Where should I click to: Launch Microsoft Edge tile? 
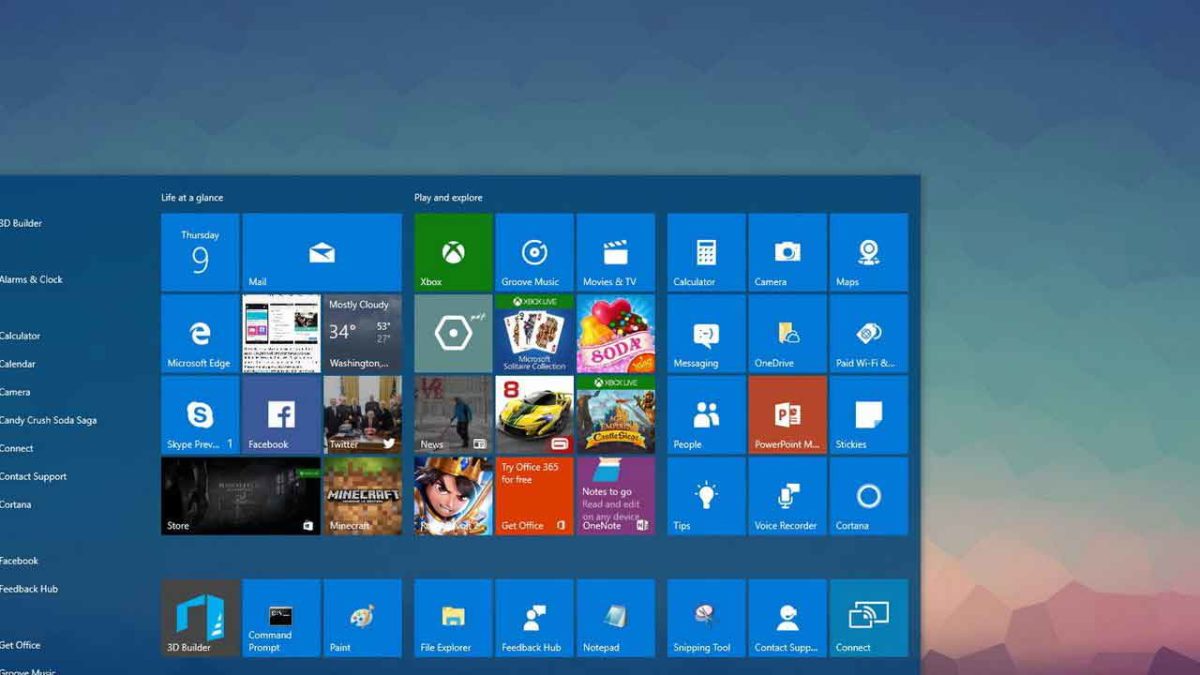200,333
